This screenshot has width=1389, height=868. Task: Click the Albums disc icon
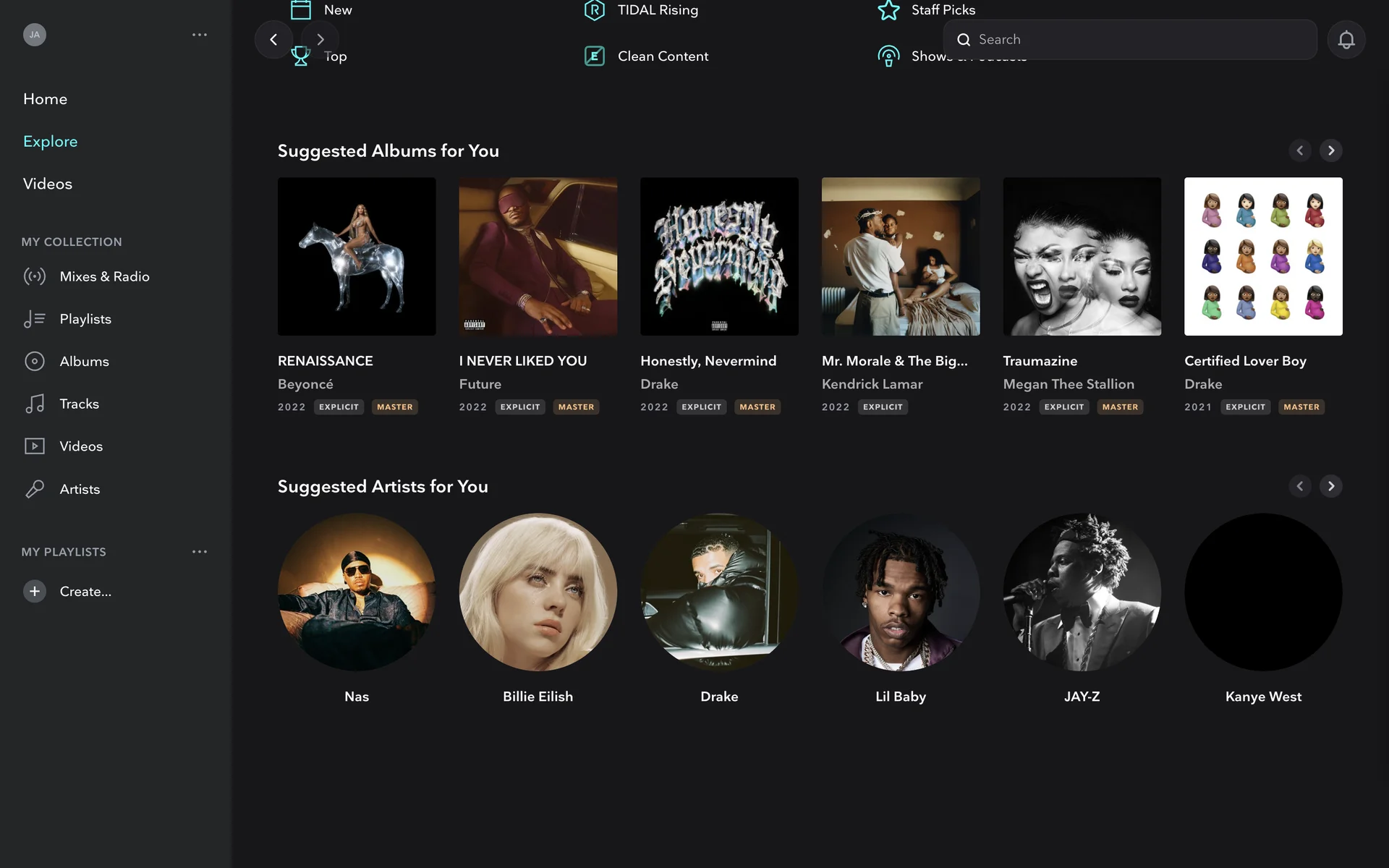pos(34,361)
